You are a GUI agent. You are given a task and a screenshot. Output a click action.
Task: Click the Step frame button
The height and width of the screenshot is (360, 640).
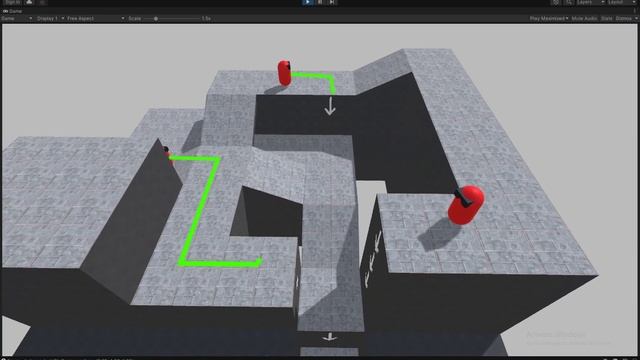tap(332, 2)
